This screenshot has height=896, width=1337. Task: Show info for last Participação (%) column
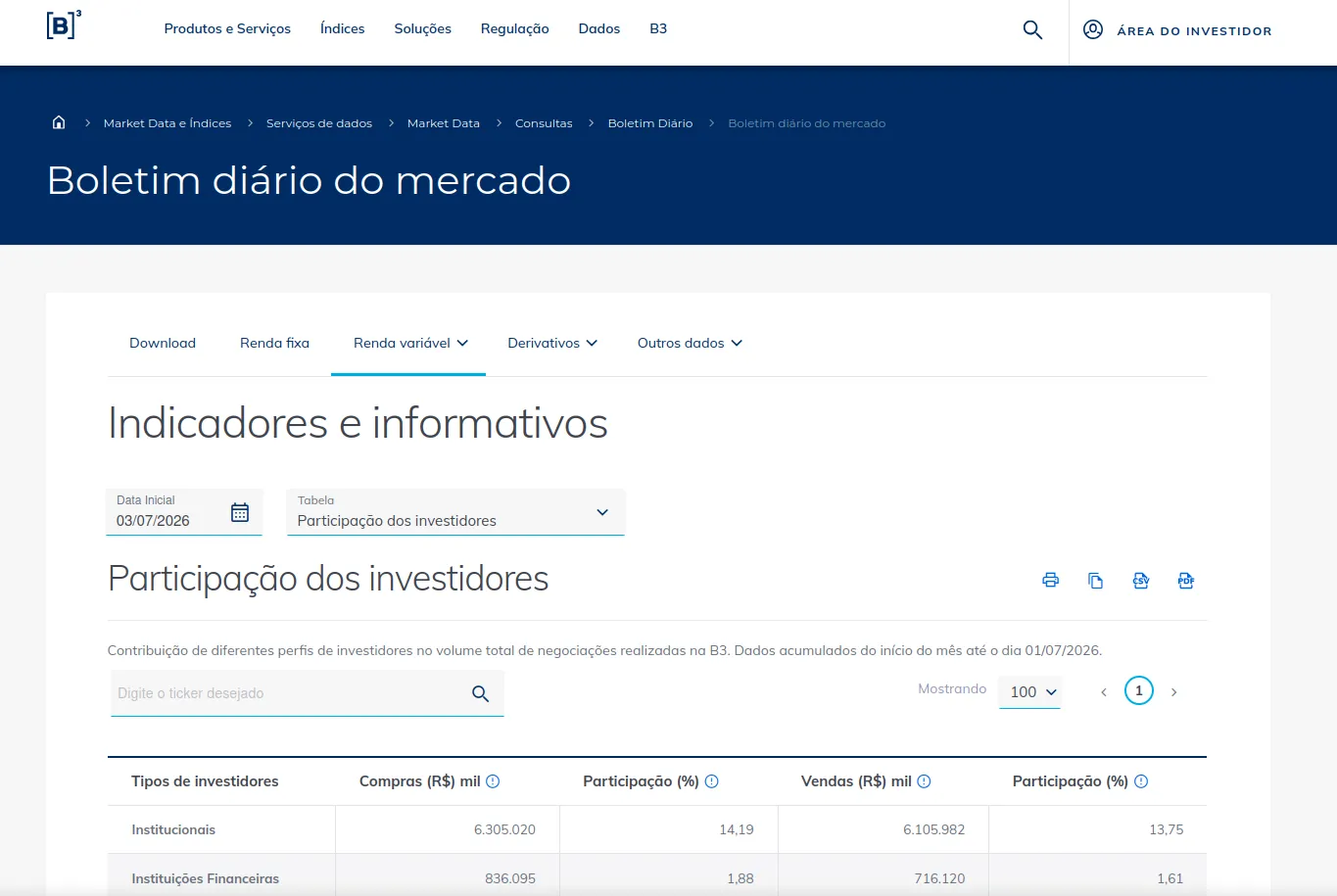1141,781
